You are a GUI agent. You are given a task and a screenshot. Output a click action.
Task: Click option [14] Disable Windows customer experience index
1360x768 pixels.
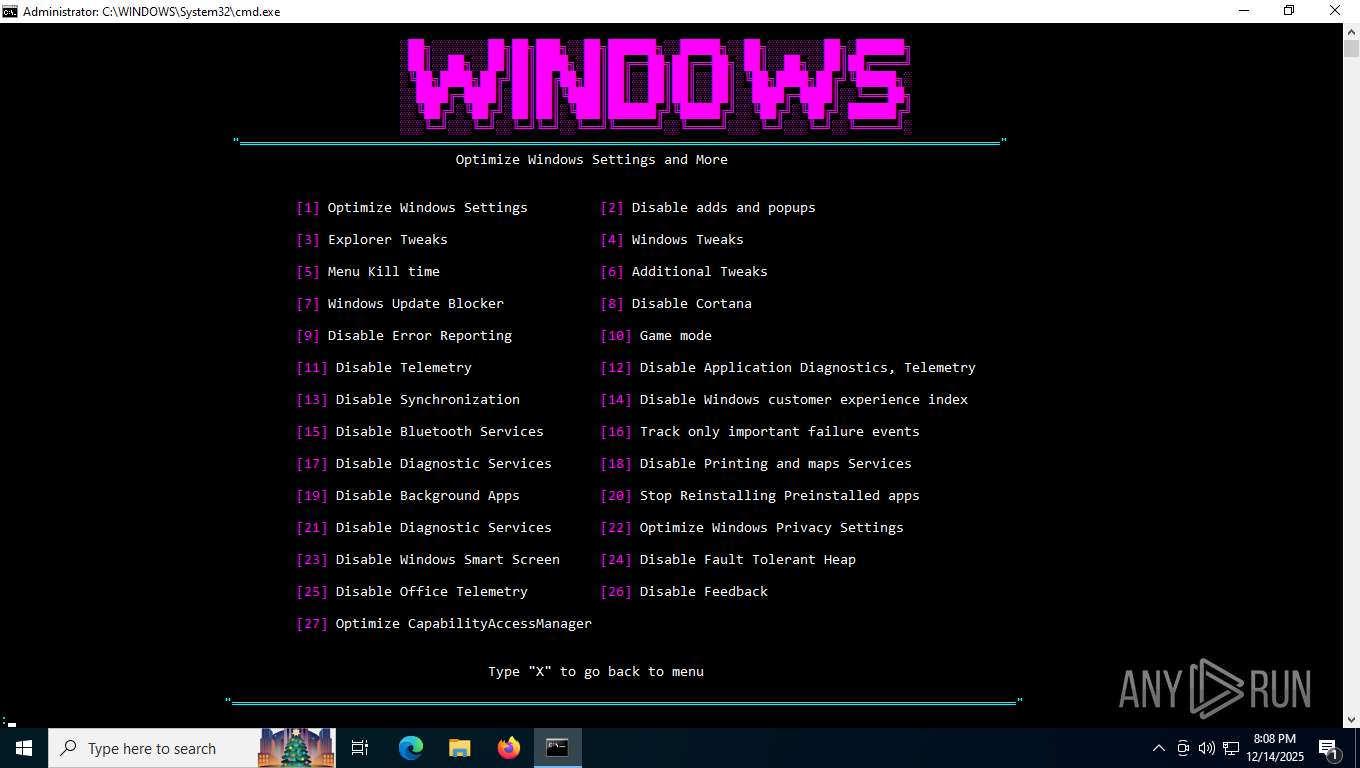coord(784,400)
